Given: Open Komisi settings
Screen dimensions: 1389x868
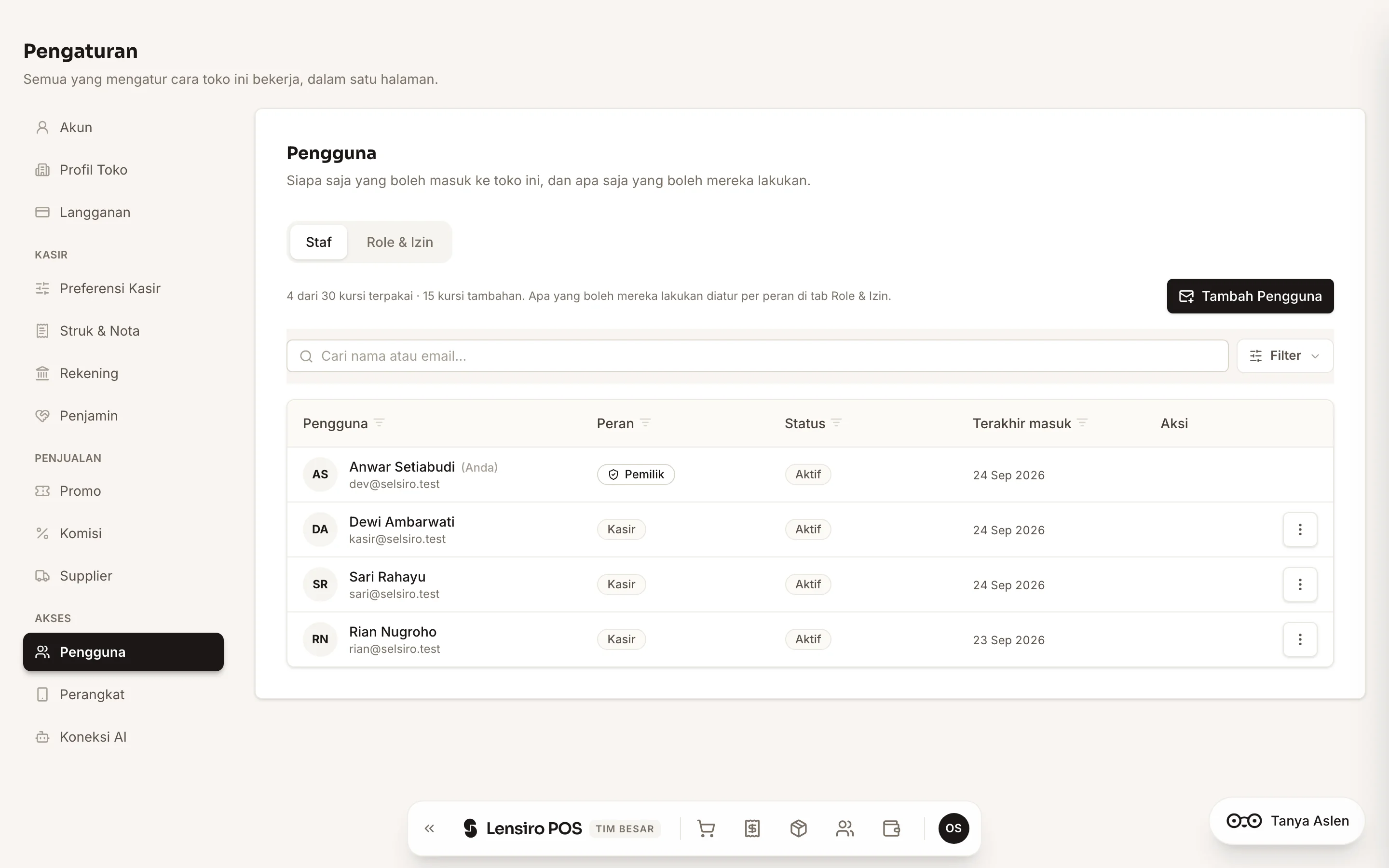Looking at the screenshot, I should [123, 533].
